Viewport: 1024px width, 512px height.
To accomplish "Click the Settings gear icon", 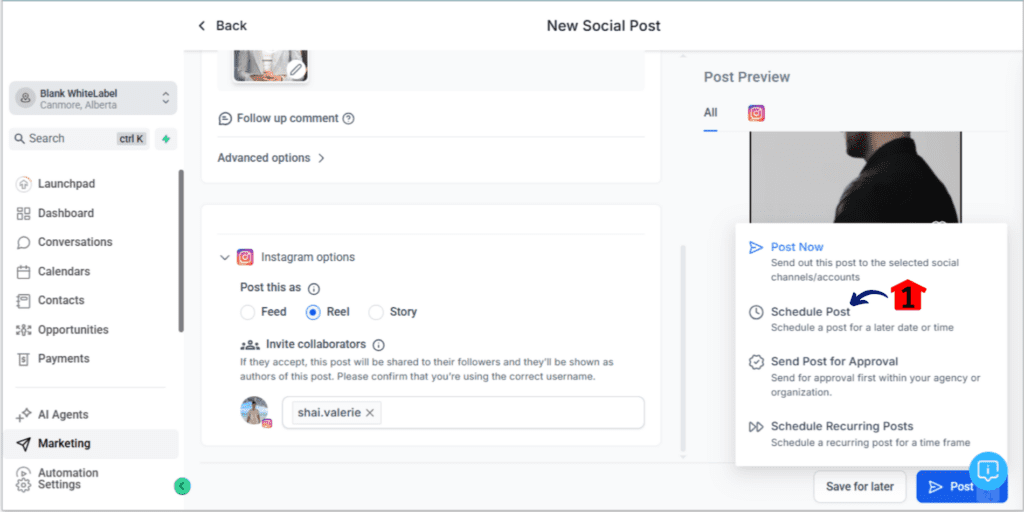I will (x=23, y=485).
